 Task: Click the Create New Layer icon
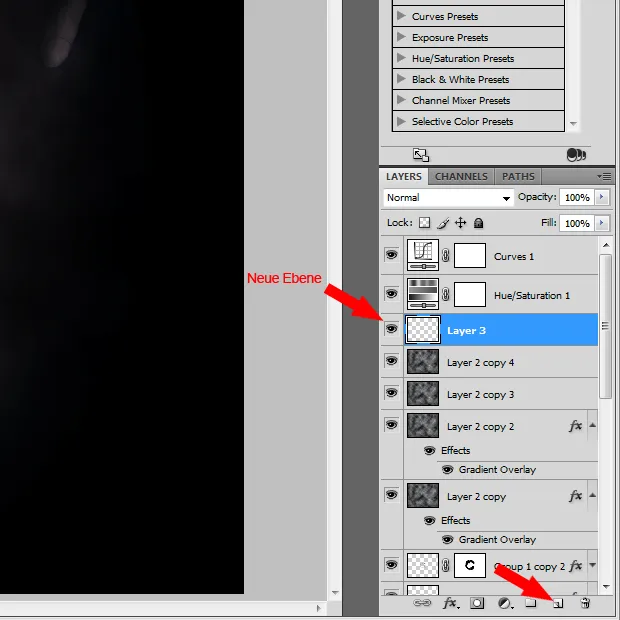coord(559,603)
